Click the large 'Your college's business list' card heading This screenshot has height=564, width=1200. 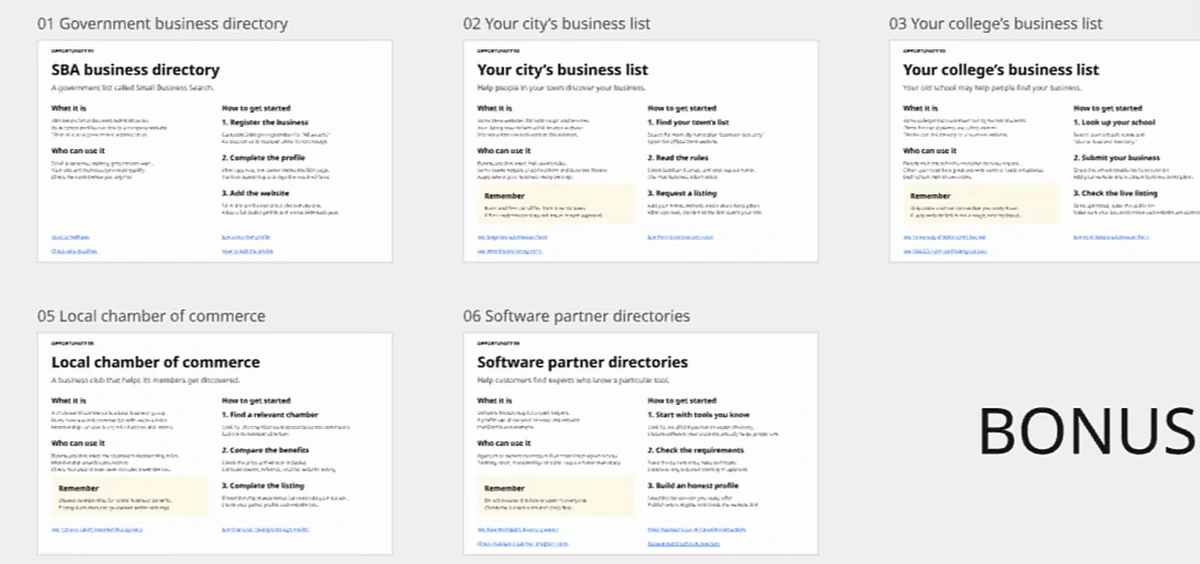tap(1001, 70)
